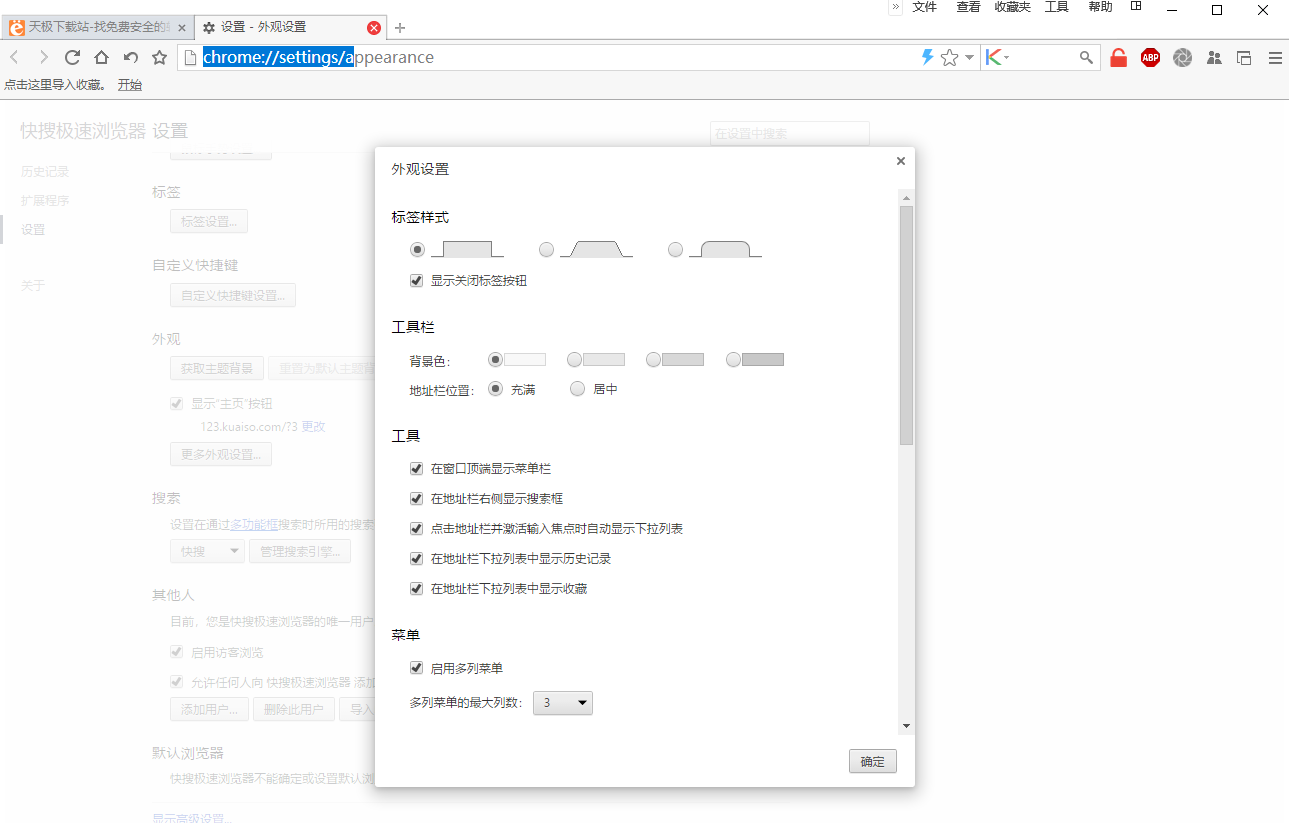Switch to the 天极下载站 tab
The height and width of the screenshot is (823, 1289).
click(x=95, y=27)
